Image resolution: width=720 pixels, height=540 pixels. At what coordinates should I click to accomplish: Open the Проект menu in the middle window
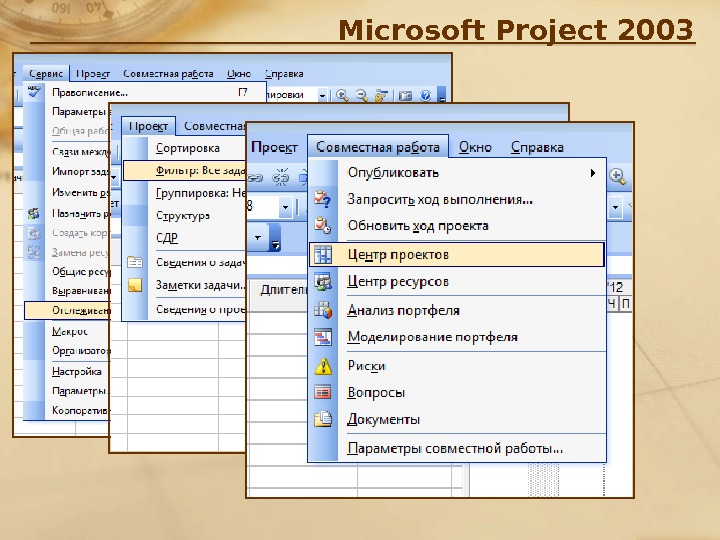click(148, 126)
